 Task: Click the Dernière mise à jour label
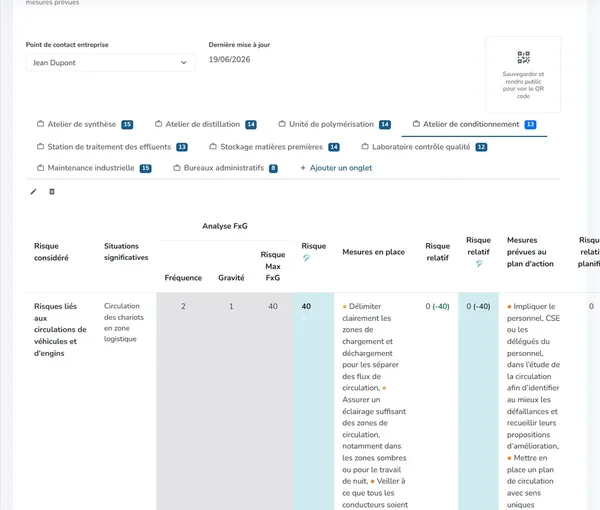pyautogui.click(x=239, y=45)
